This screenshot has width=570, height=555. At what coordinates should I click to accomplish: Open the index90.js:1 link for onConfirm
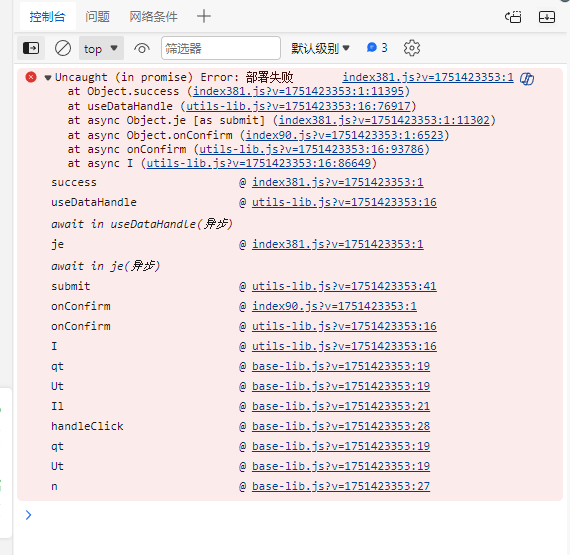[334, 306]
